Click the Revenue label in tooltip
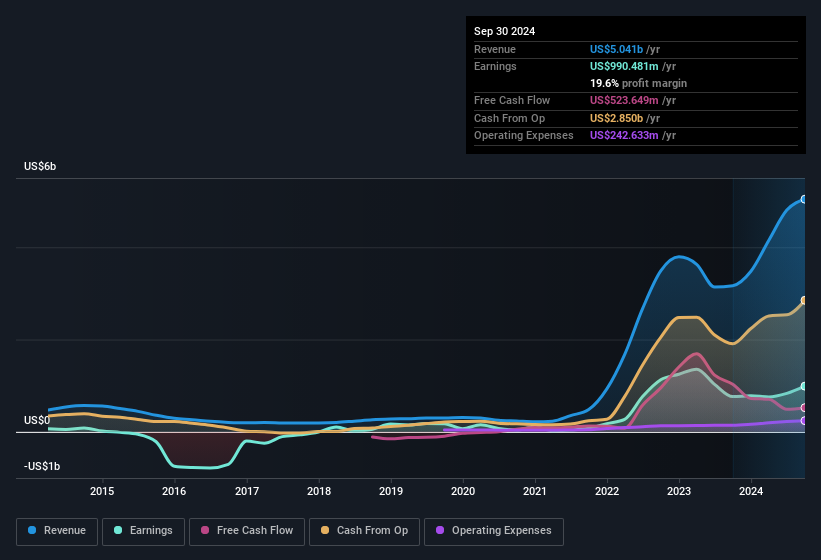821x560 pixels. point(495,49)
